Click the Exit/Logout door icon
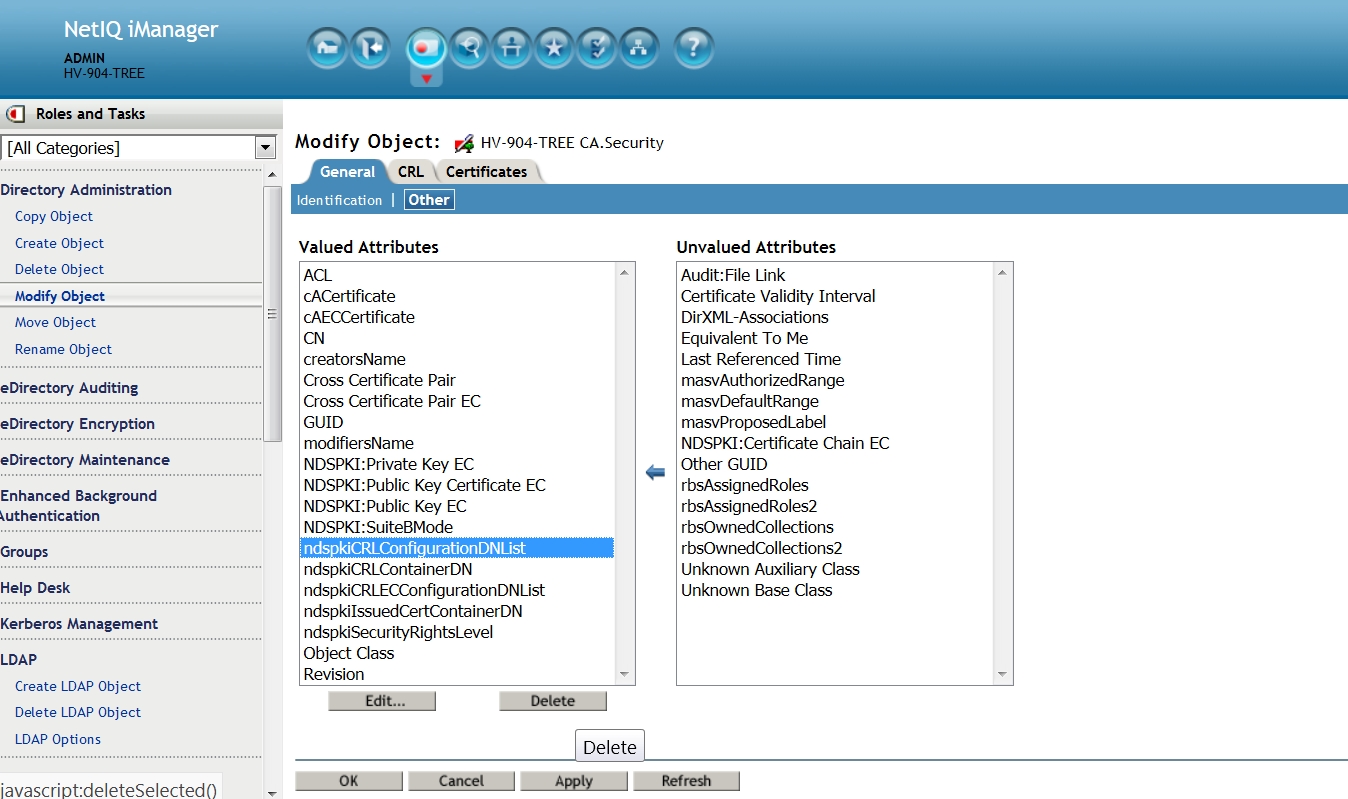1348x799 pixels. 370,47
